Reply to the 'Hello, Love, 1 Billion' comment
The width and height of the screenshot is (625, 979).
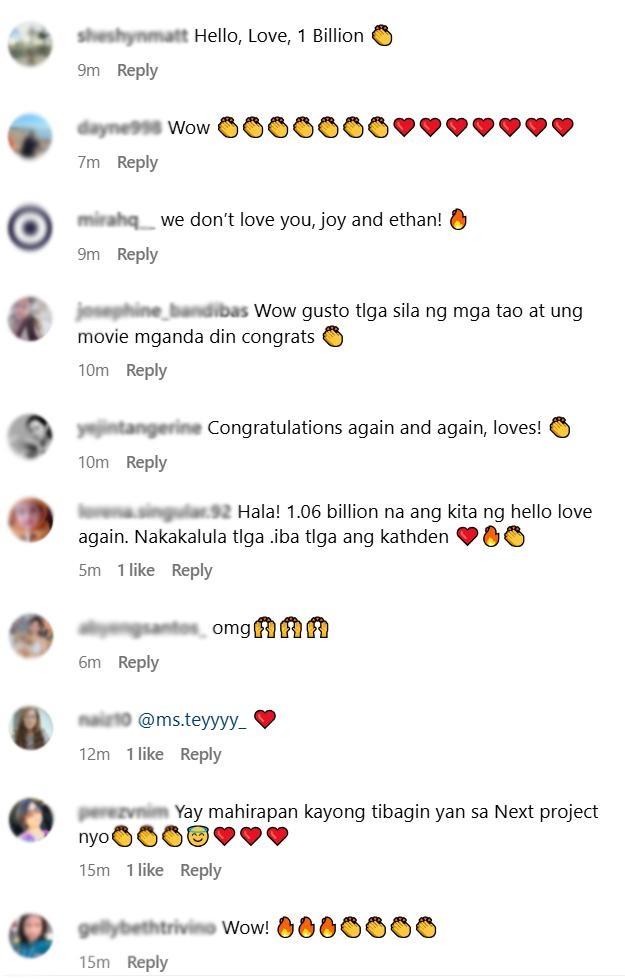coord(137,71)
